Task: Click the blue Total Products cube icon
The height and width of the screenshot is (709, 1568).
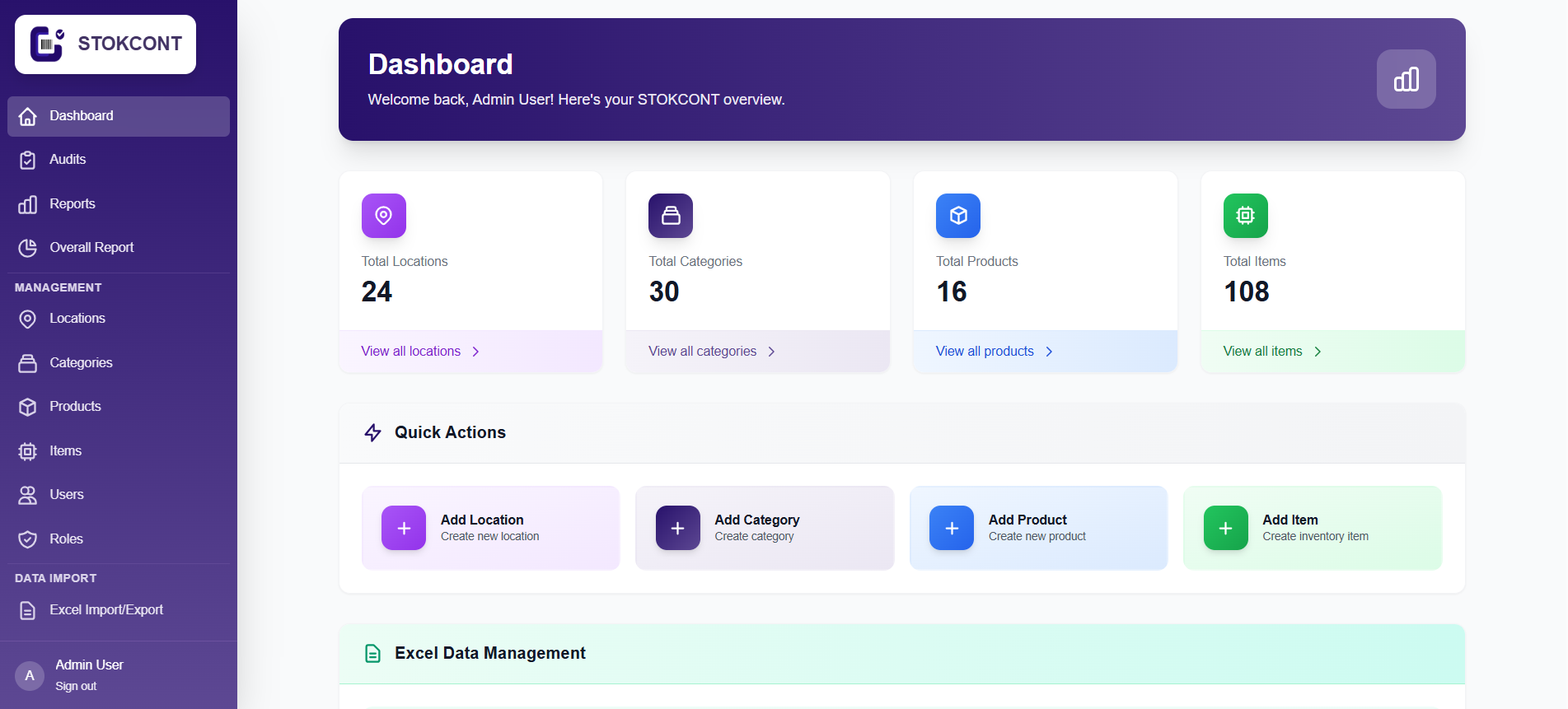Action: coord(957,216)
